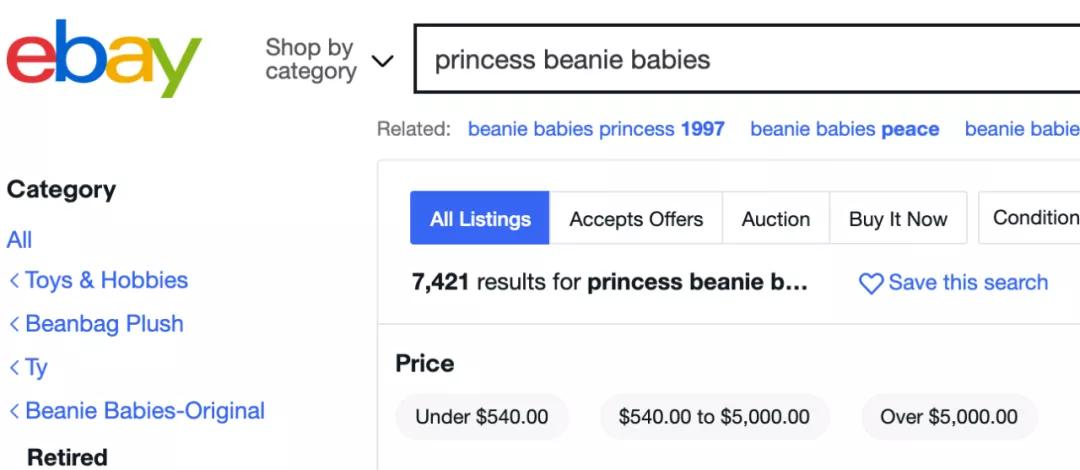
Task: Open the Condition filter dropdown
Action: [1033, 218]
